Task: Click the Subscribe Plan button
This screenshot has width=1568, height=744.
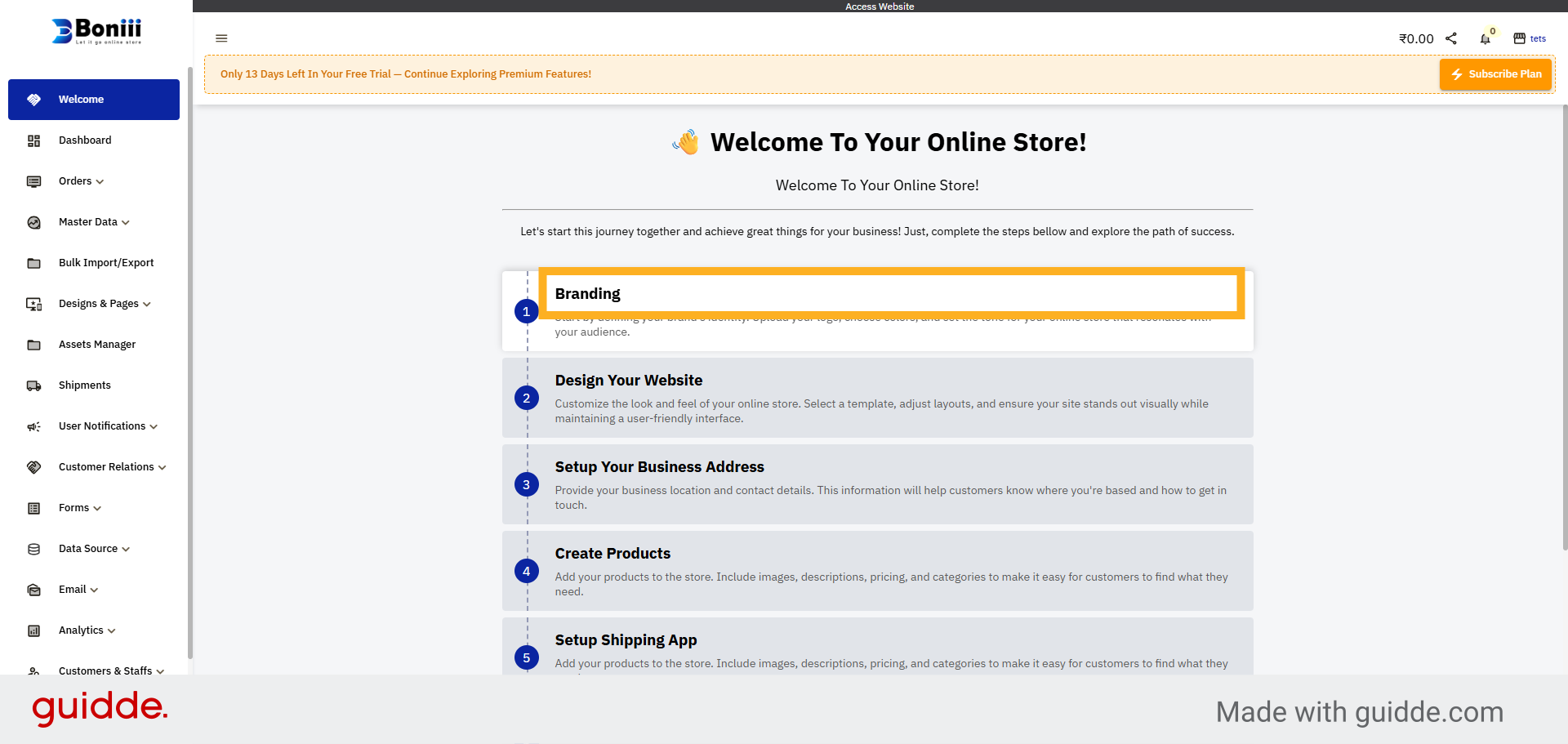Action: [x=1496, y=74]
